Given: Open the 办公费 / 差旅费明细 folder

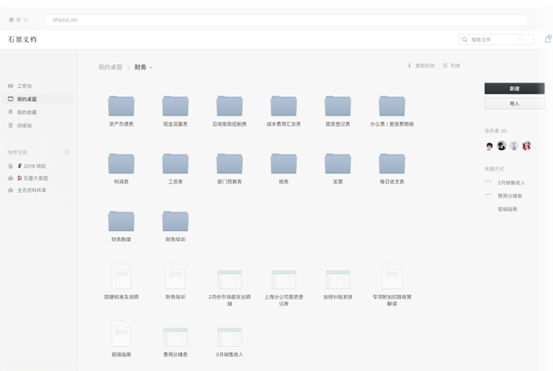Looking at the screenshot, I should click(392, 106).
